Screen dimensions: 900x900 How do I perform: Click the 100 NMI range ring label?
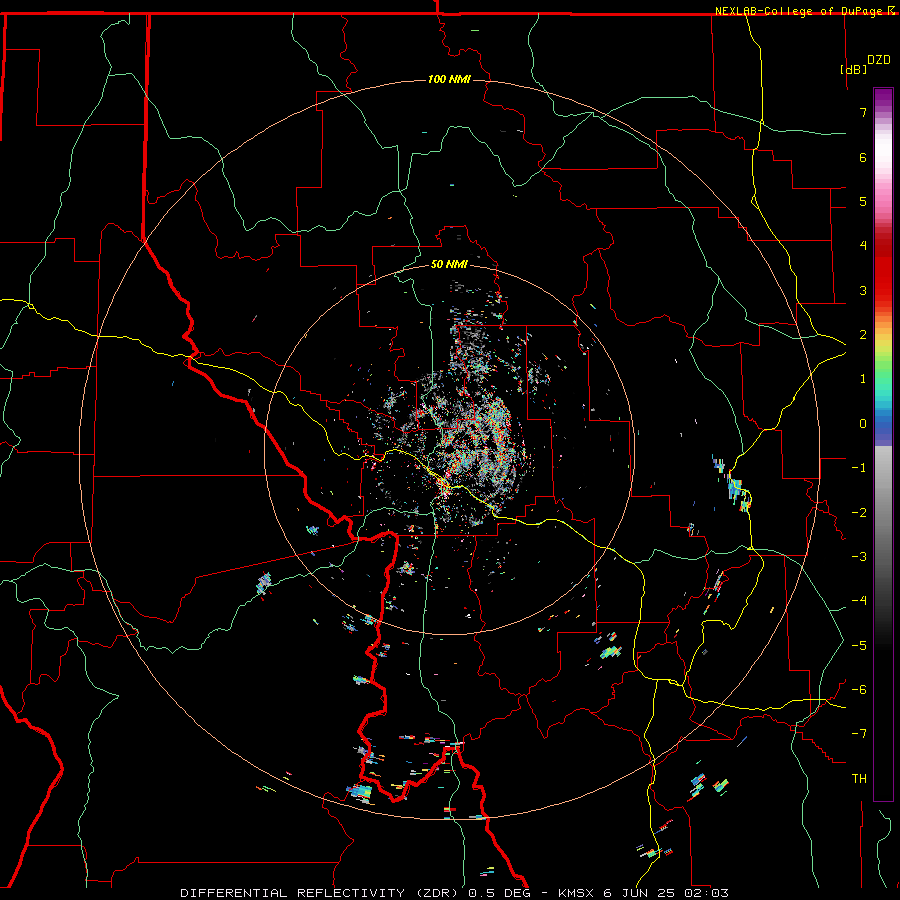(x=449, y=79)
